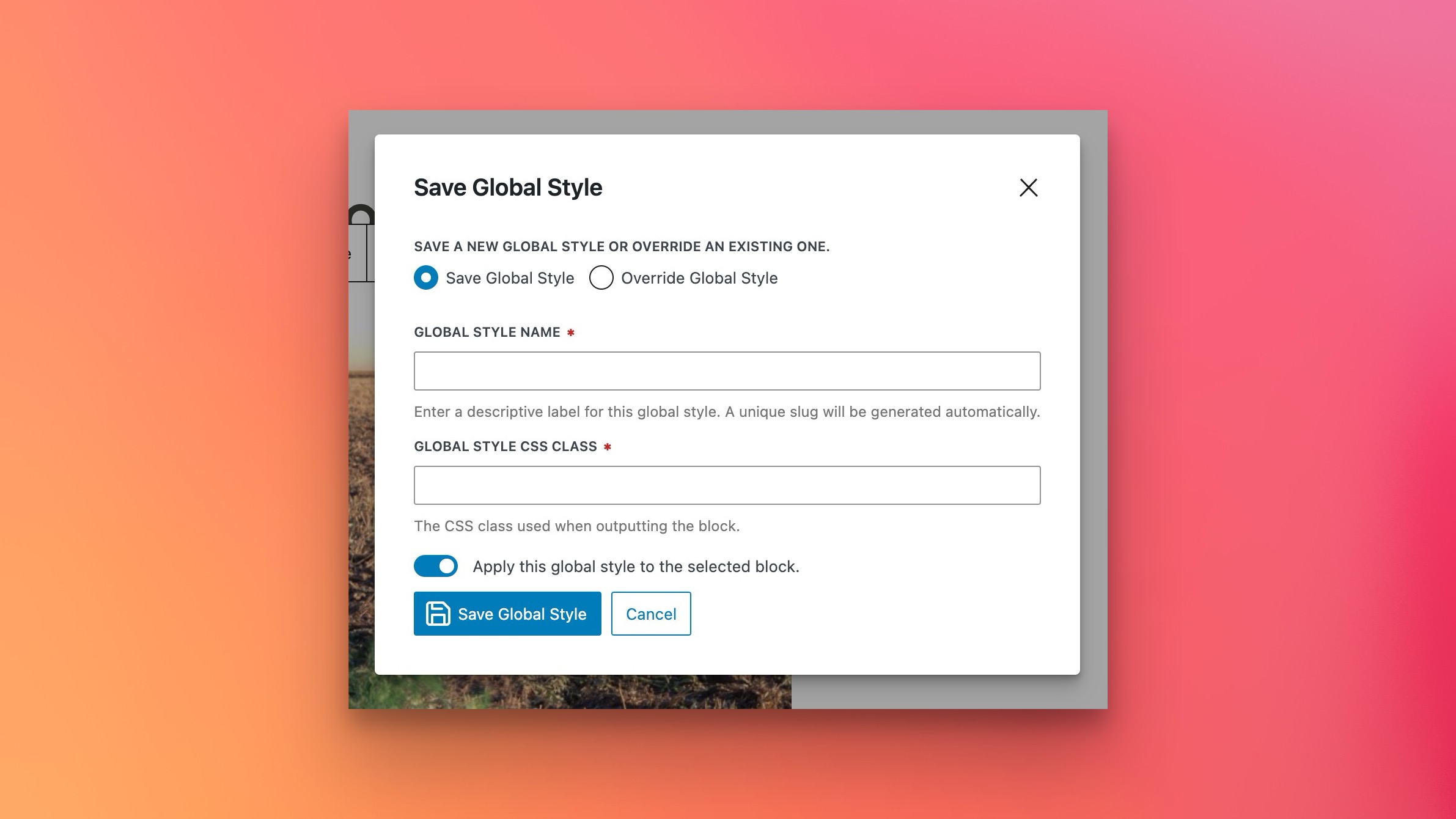
Task: Select the Override Global Style radio option
Action: [x=601, y=277]
